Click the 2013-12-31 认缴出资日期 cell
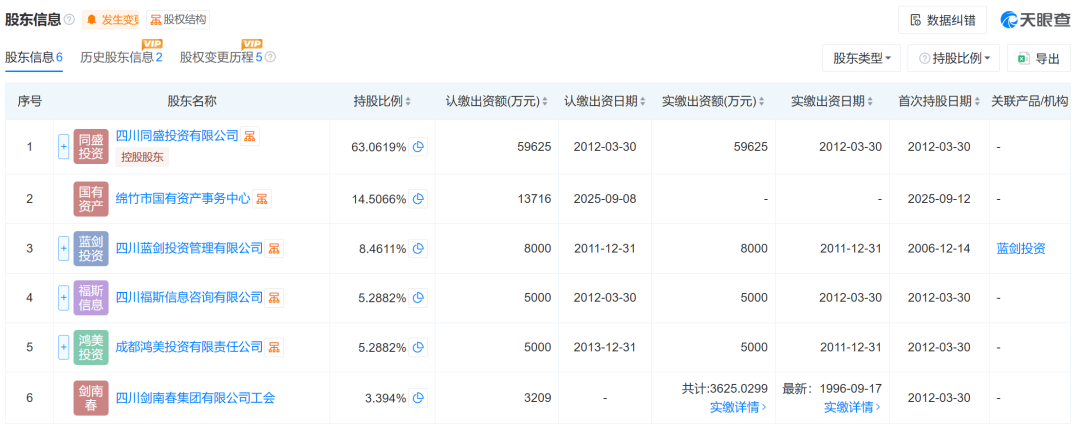The width and height of the screenshot is (1080, 437). [x=605, y=347]
